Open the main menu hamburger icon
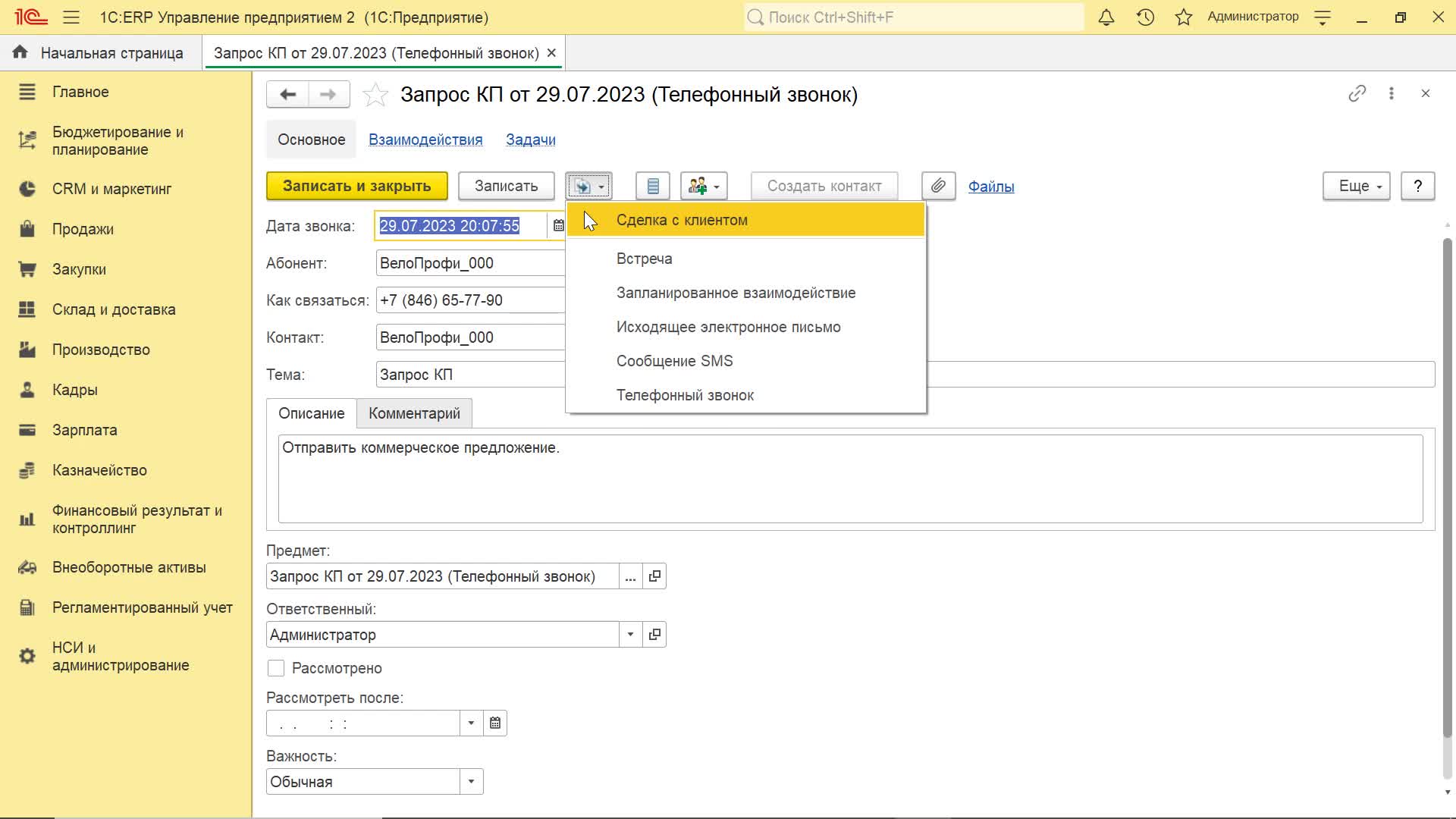 tap(71, 17)
